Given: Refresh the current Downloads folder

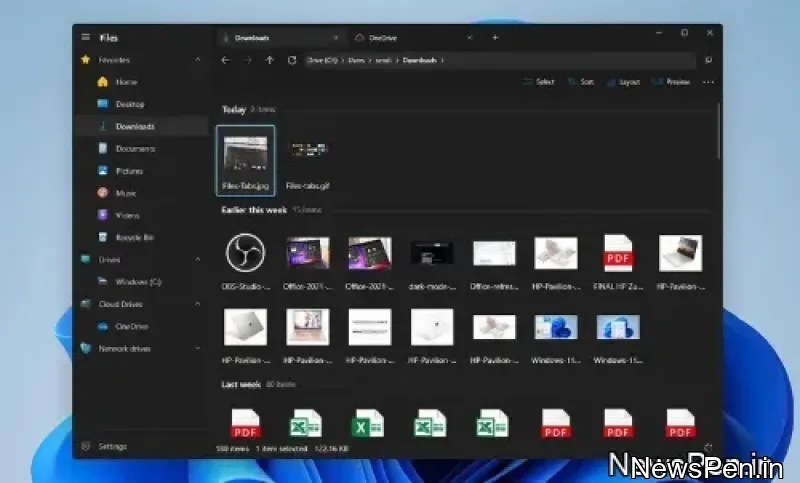Looking at the screenshot, I should pos(291,60).
